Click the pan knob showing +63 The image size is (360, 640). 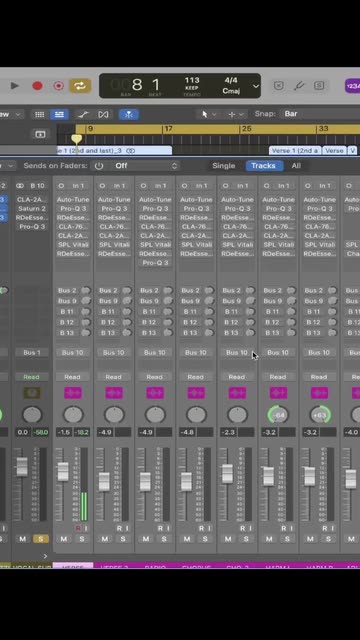(320, 415)
